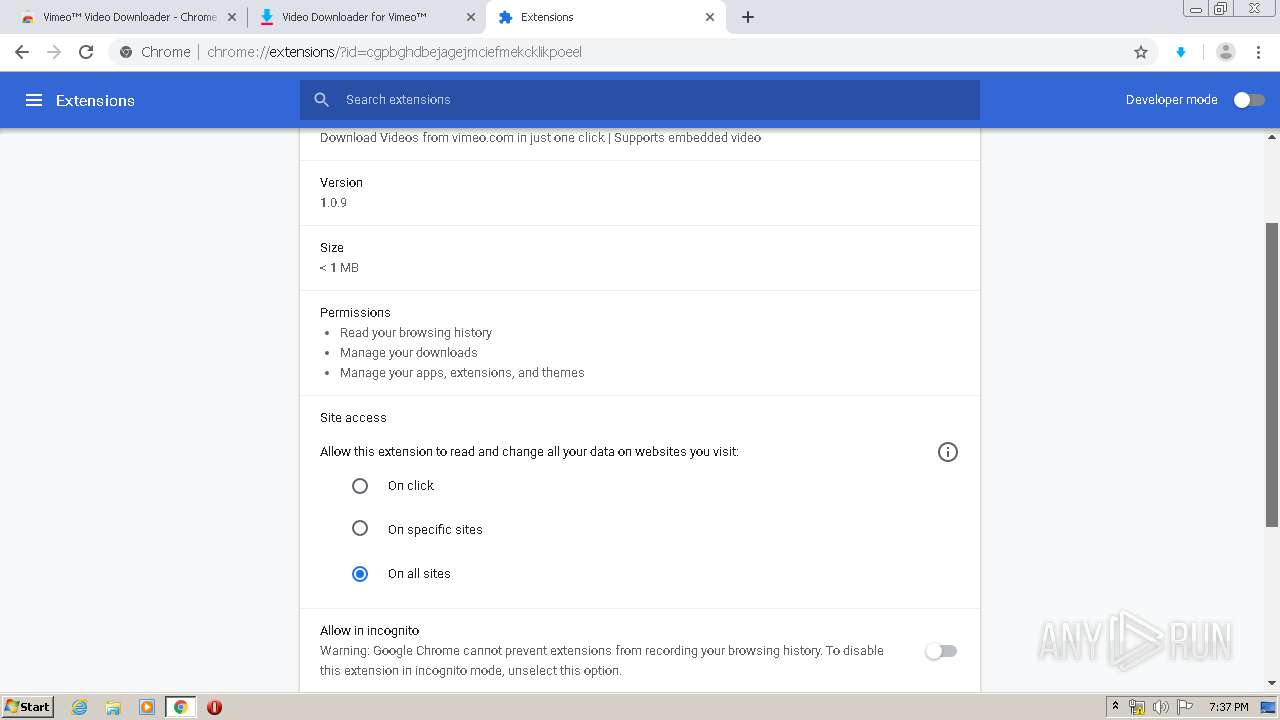This screenshot has height=720, width=1280.
Task: Open a new tab
Action: 748,17
